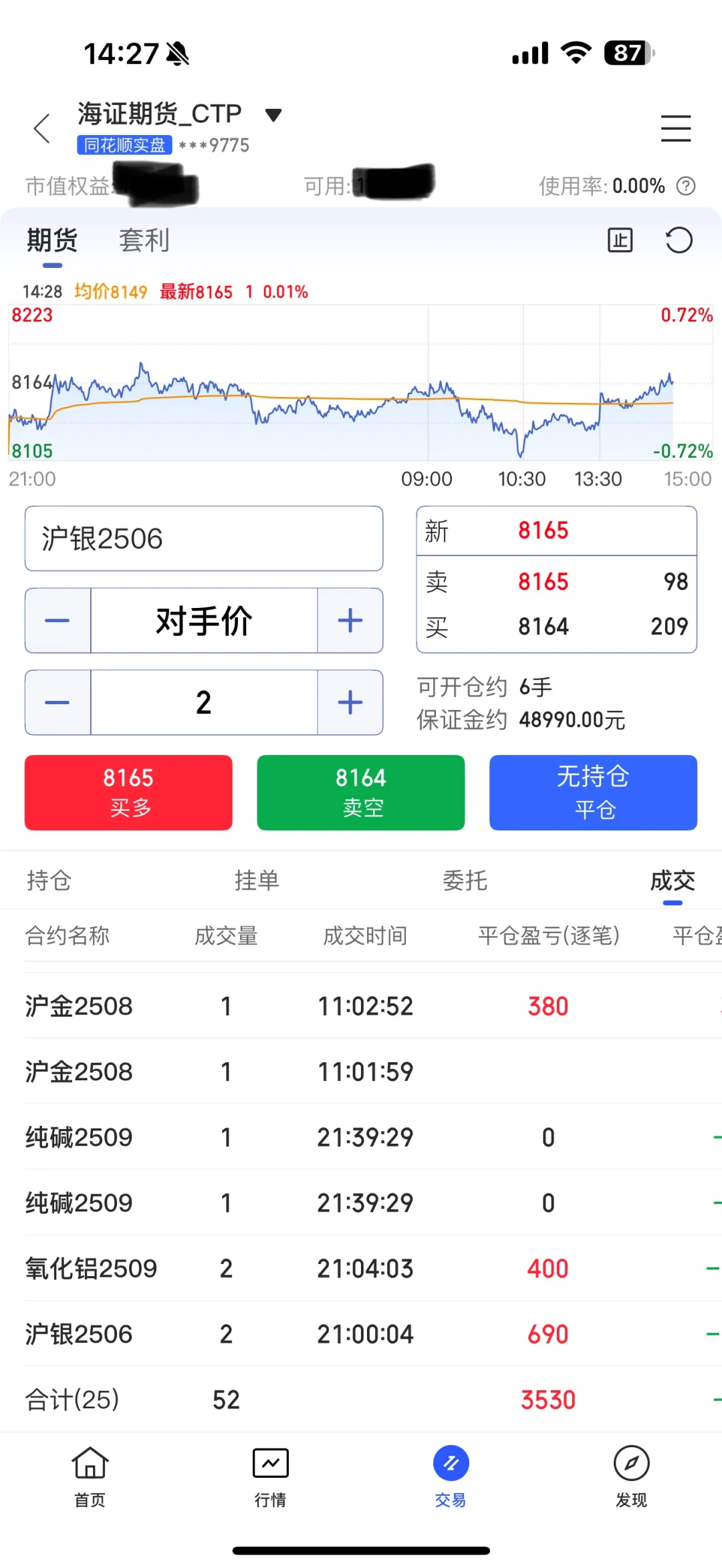Screen dimensions: 722x1568
Task: Tap the 沪银2506 contract input field
Action: pyautogui.click(x=204, y=538)
